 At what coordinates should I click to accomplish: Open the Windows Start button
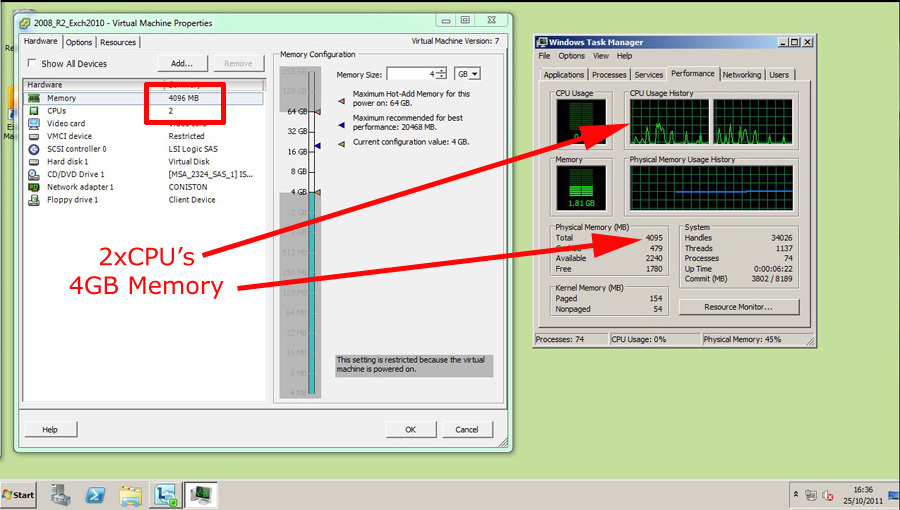pyautogui.click(x=18, y=495)
